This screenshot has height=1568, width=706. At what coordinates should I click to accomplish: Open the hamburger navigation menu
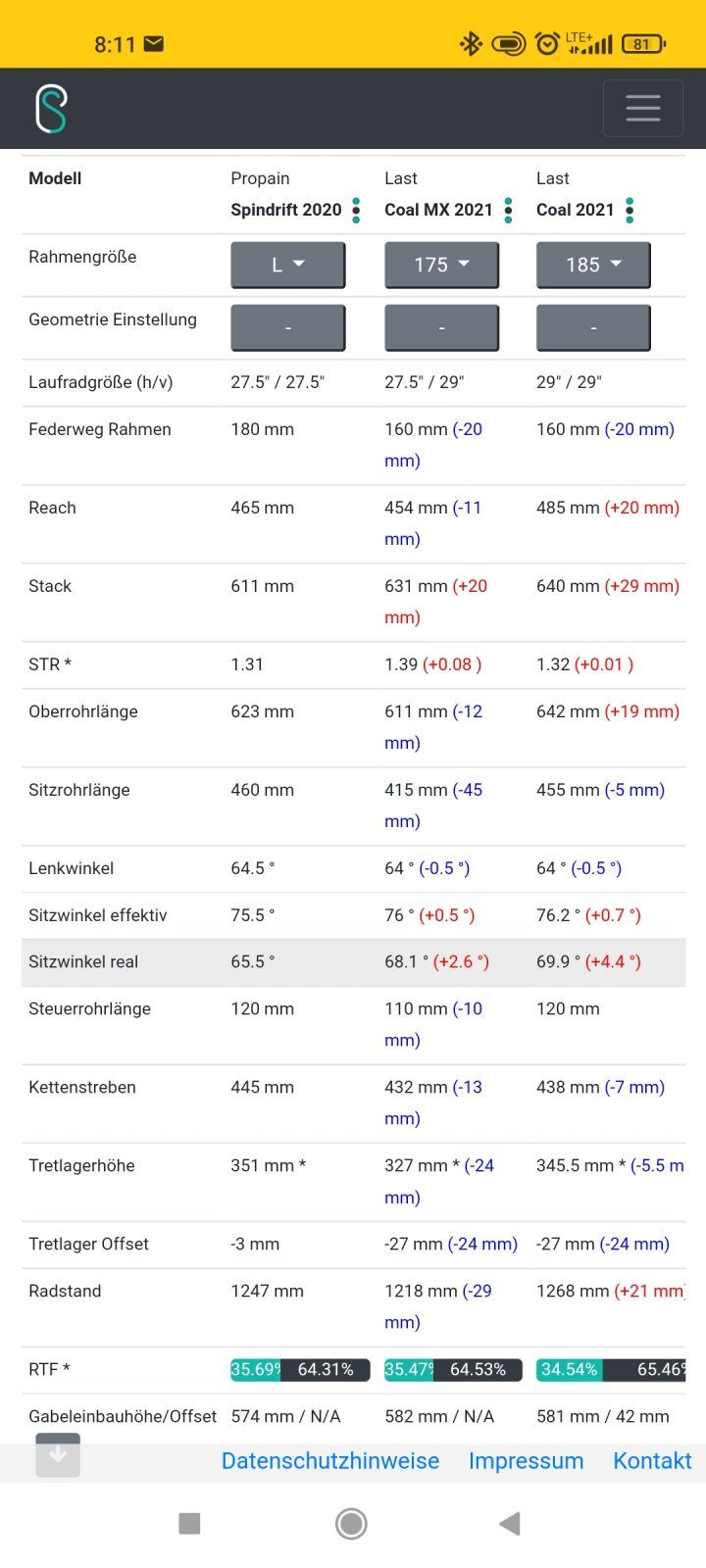[x=642, y=108]
